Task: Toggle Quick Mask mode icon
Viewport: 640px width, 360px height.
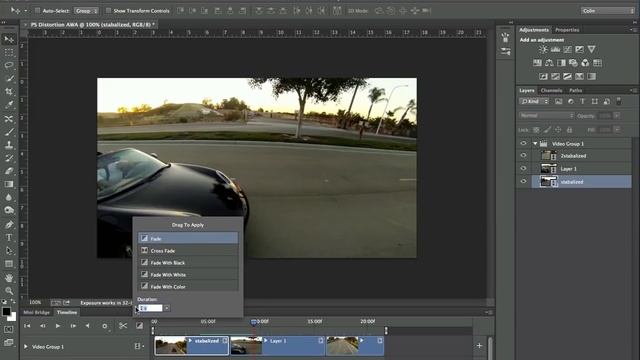Action: (9, 329)
